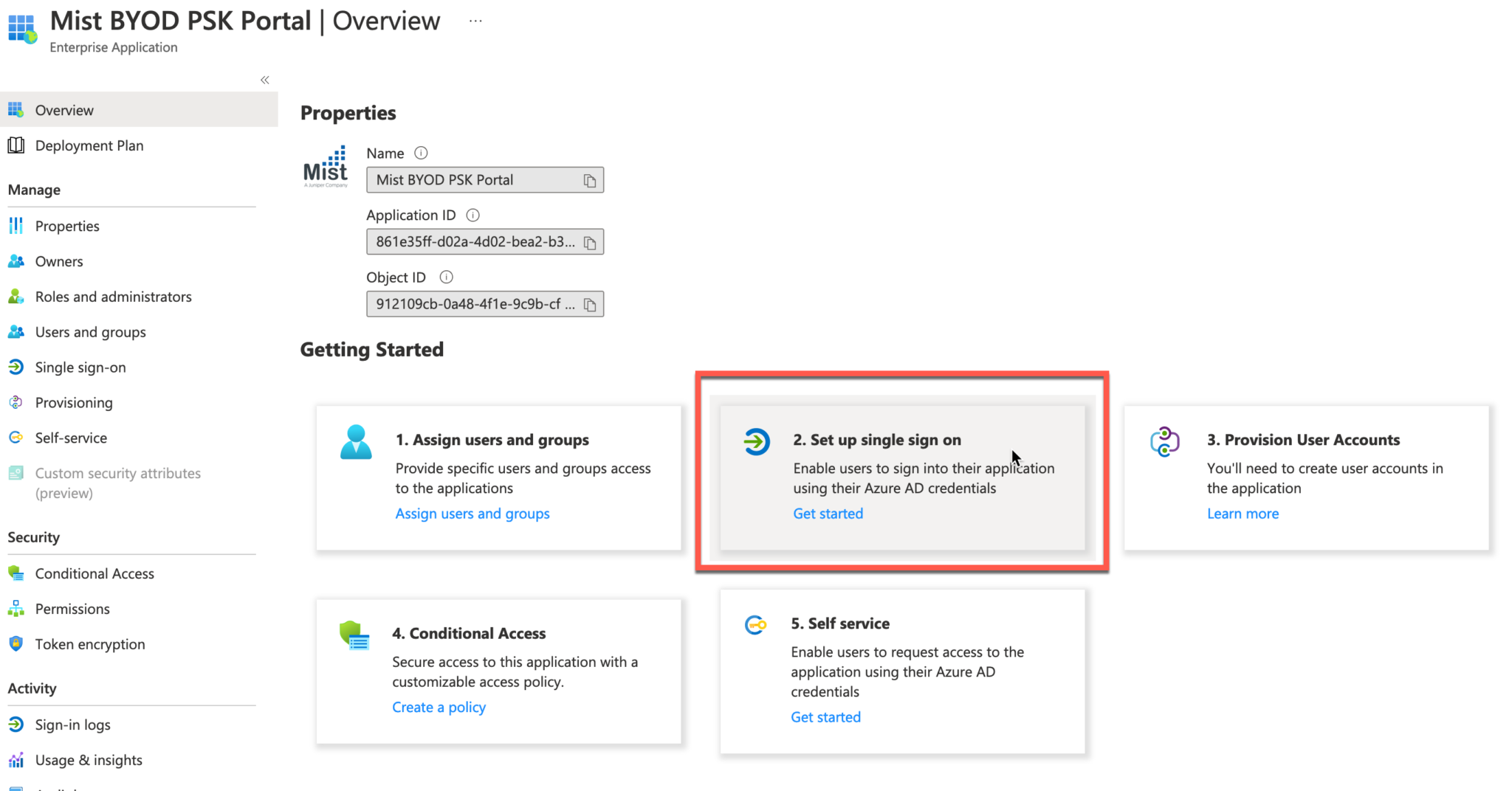Open the more options ellipsis menu
This screenshot has width=1512, height=791.
[x=475, y=21]
